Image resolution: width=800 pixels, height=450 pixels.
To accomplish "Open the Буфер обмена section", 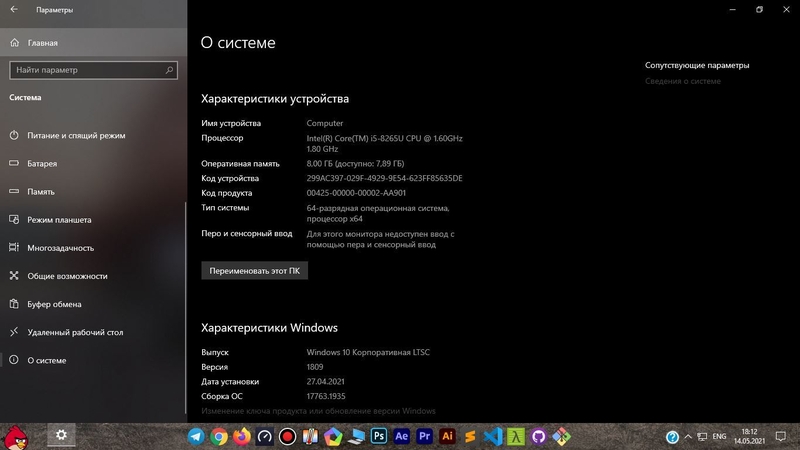I will pos(93,304).
